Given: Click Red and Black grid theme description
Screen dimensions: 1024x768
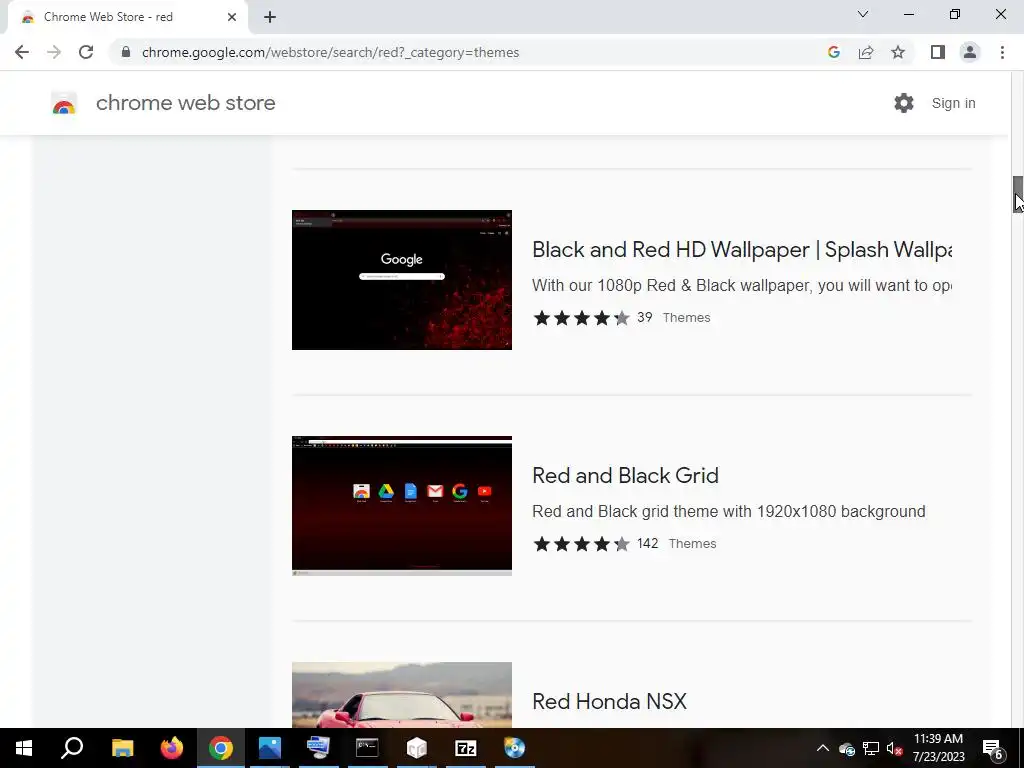Looking at the screenshot, I should [x=728, y=511].
